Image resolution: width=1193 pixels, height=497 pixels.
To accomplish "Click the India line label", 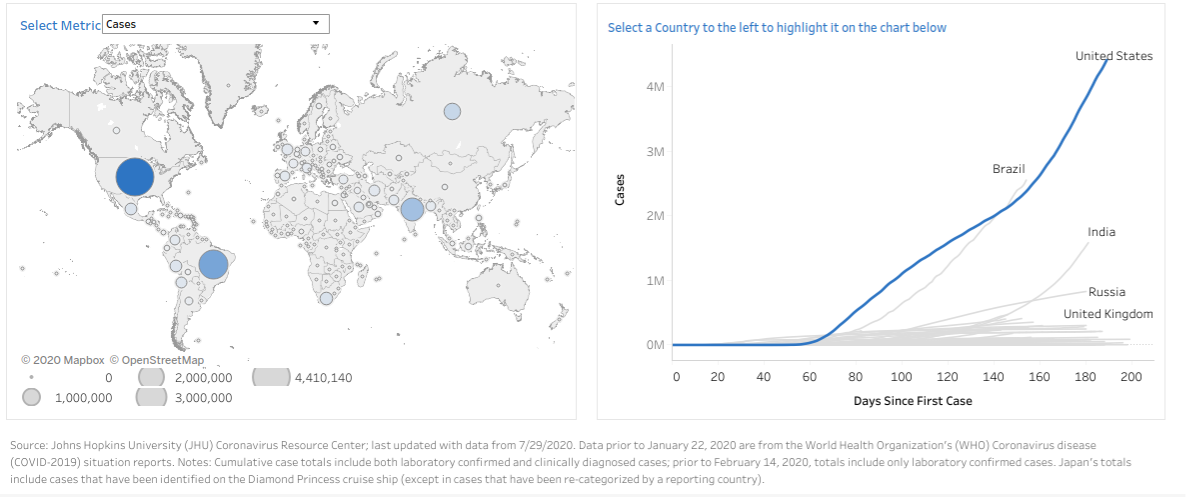I will point(1102,231).
